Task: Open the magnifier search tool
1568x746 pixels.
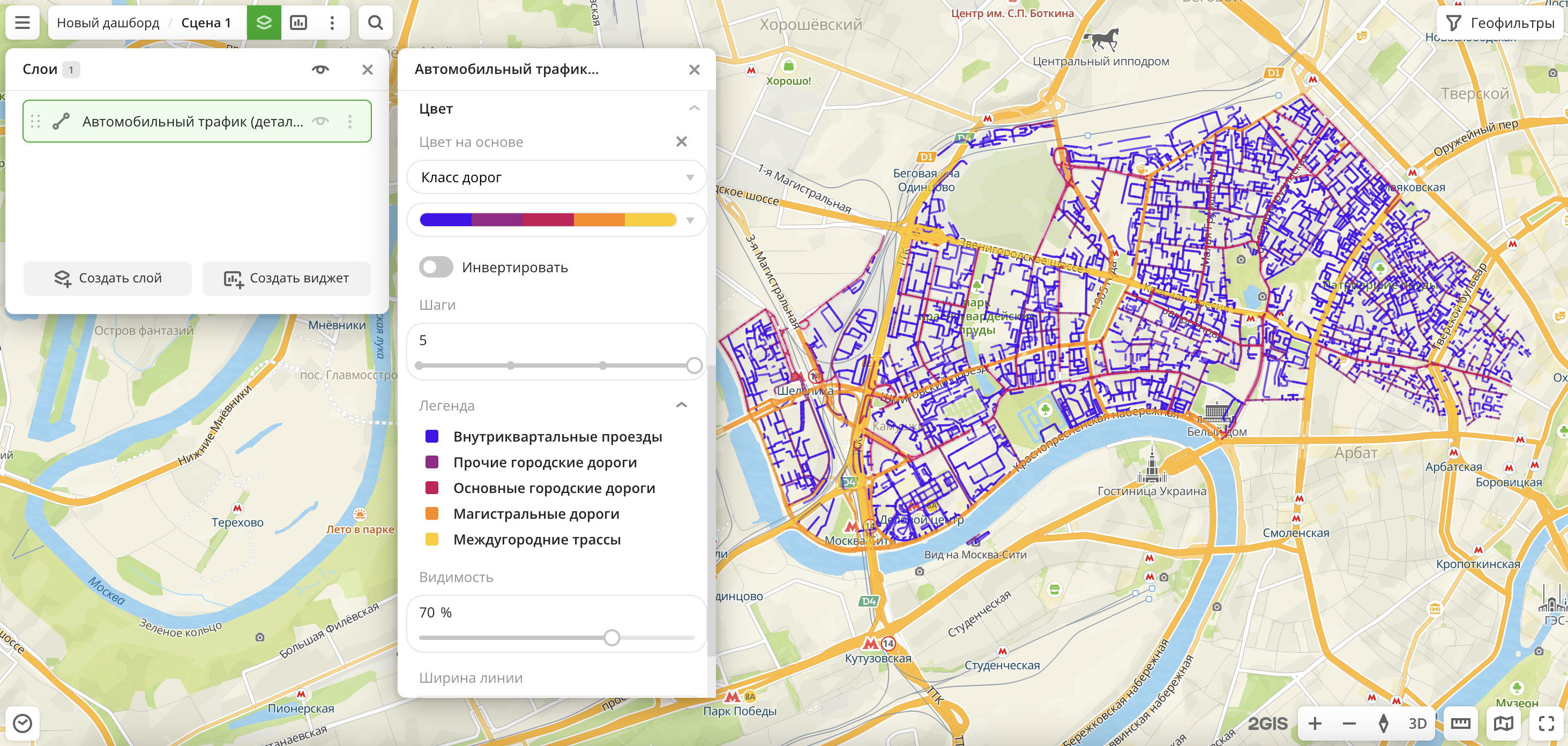Action: 375,23
